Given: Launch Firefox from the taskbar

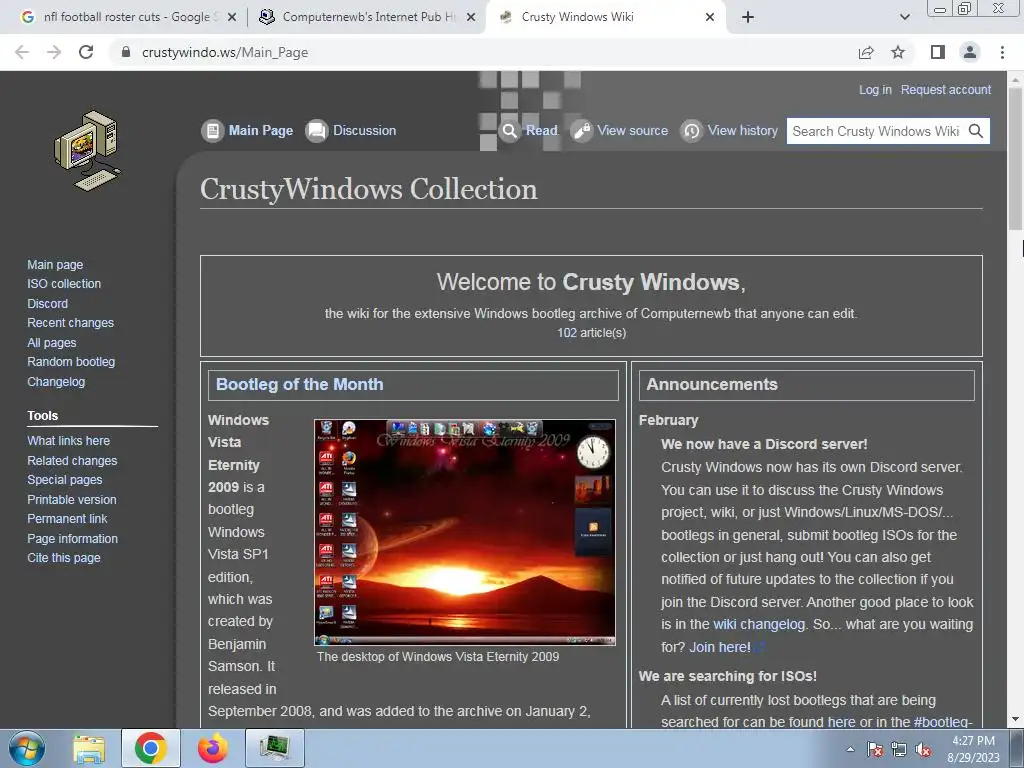Looking at the screenshot, I should click(213, 748).
